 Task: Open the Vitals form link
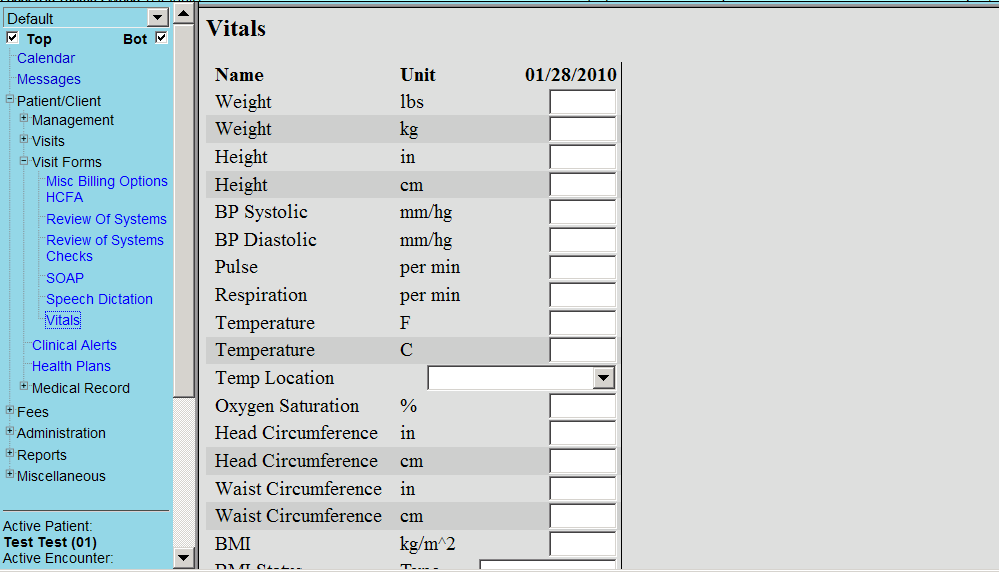tap(63, 320)
